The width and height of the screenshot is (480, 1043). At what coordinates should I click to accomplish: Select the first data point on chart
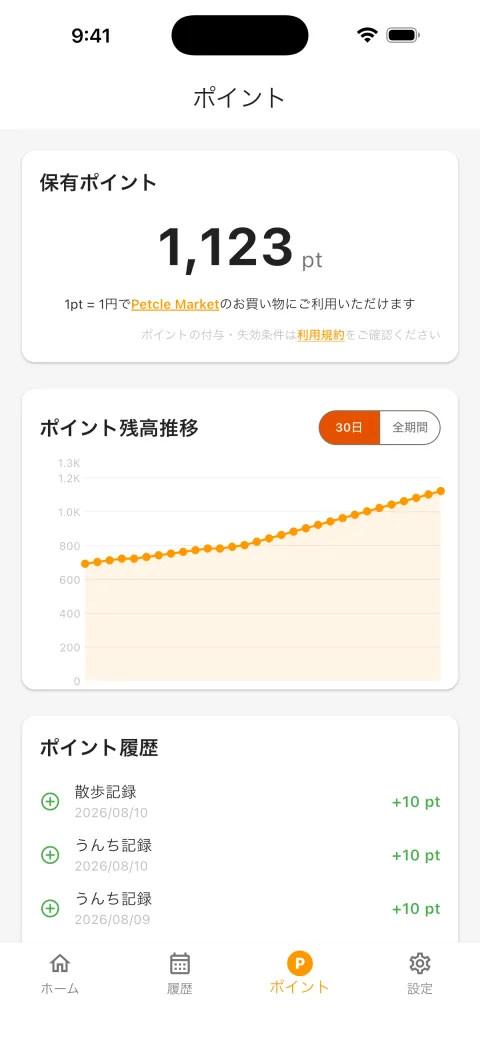(x=85, y=564)
